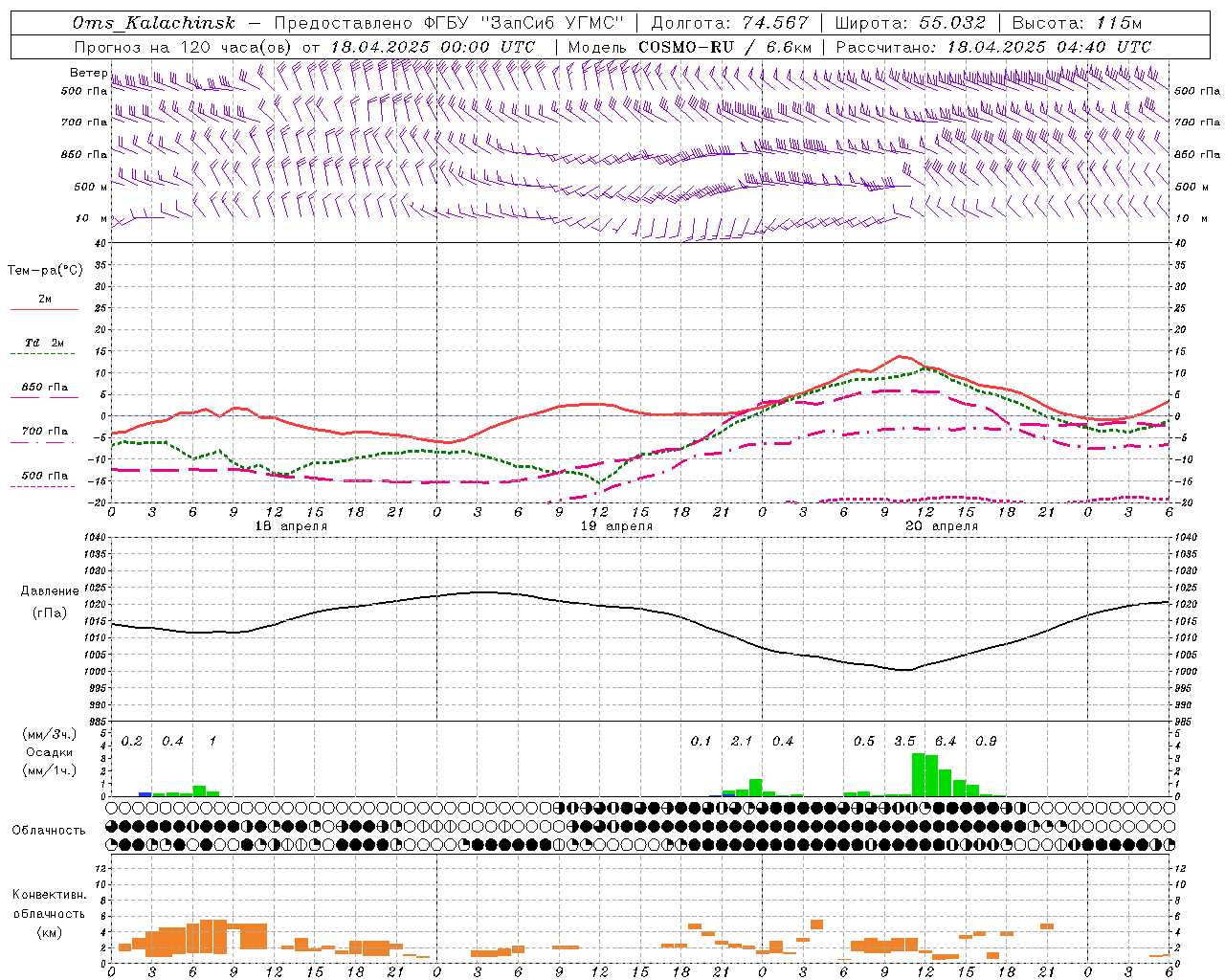Click the '0.1' precipitation total

click(x=702, y=742)
